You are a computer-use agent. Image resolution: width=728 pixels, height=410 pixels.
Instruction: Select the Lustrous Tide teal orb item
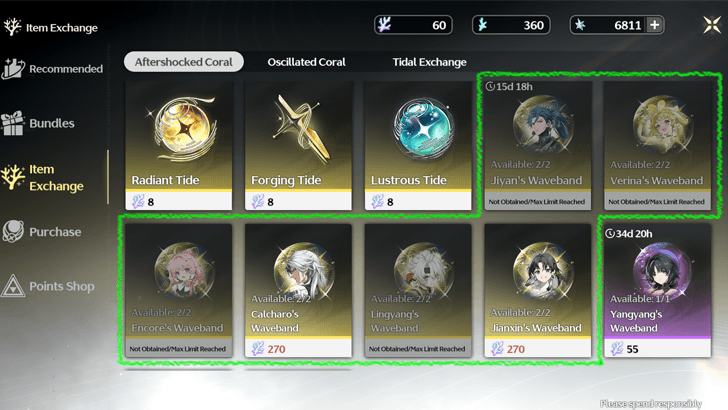(418, 146)
